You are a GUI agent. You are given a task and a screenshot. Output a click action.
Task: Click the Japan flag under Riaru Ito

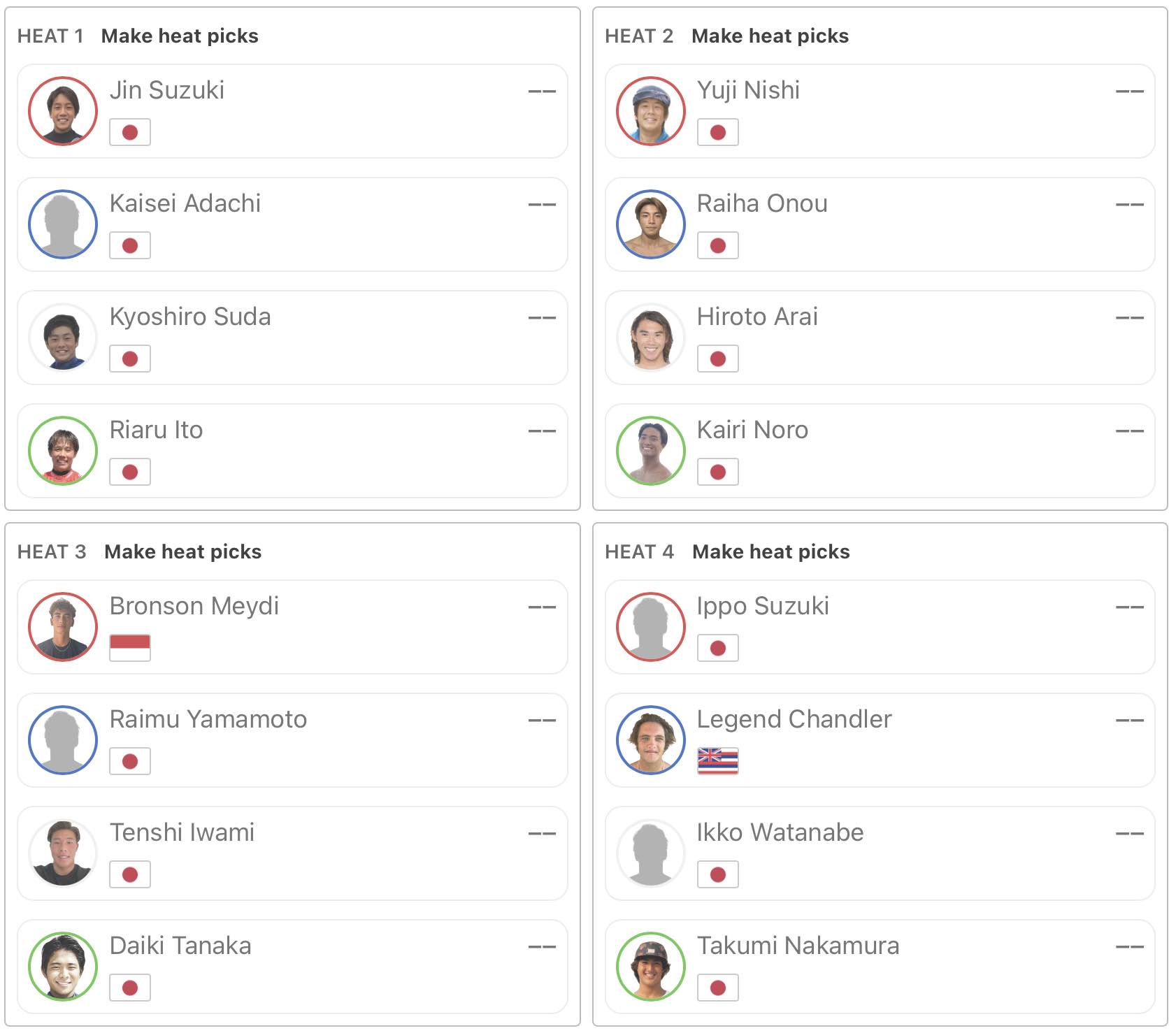[x=130, y=472]
